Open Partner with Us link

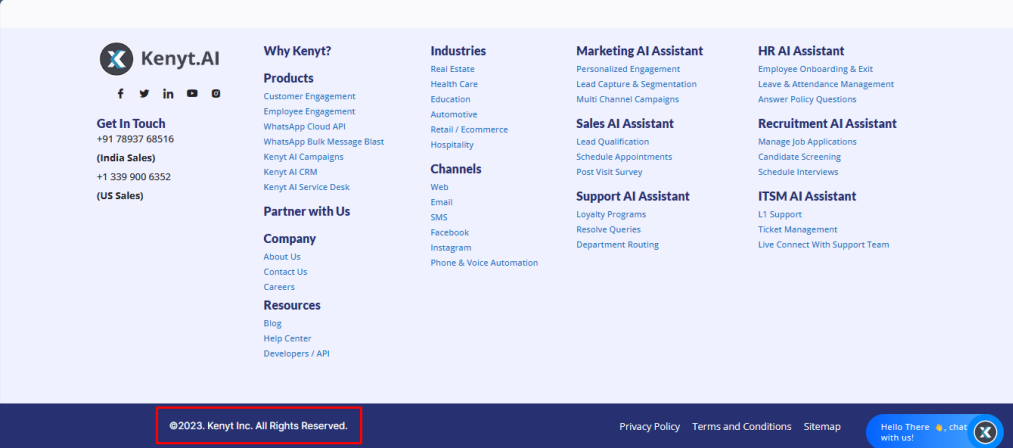[x=307, y=211]
